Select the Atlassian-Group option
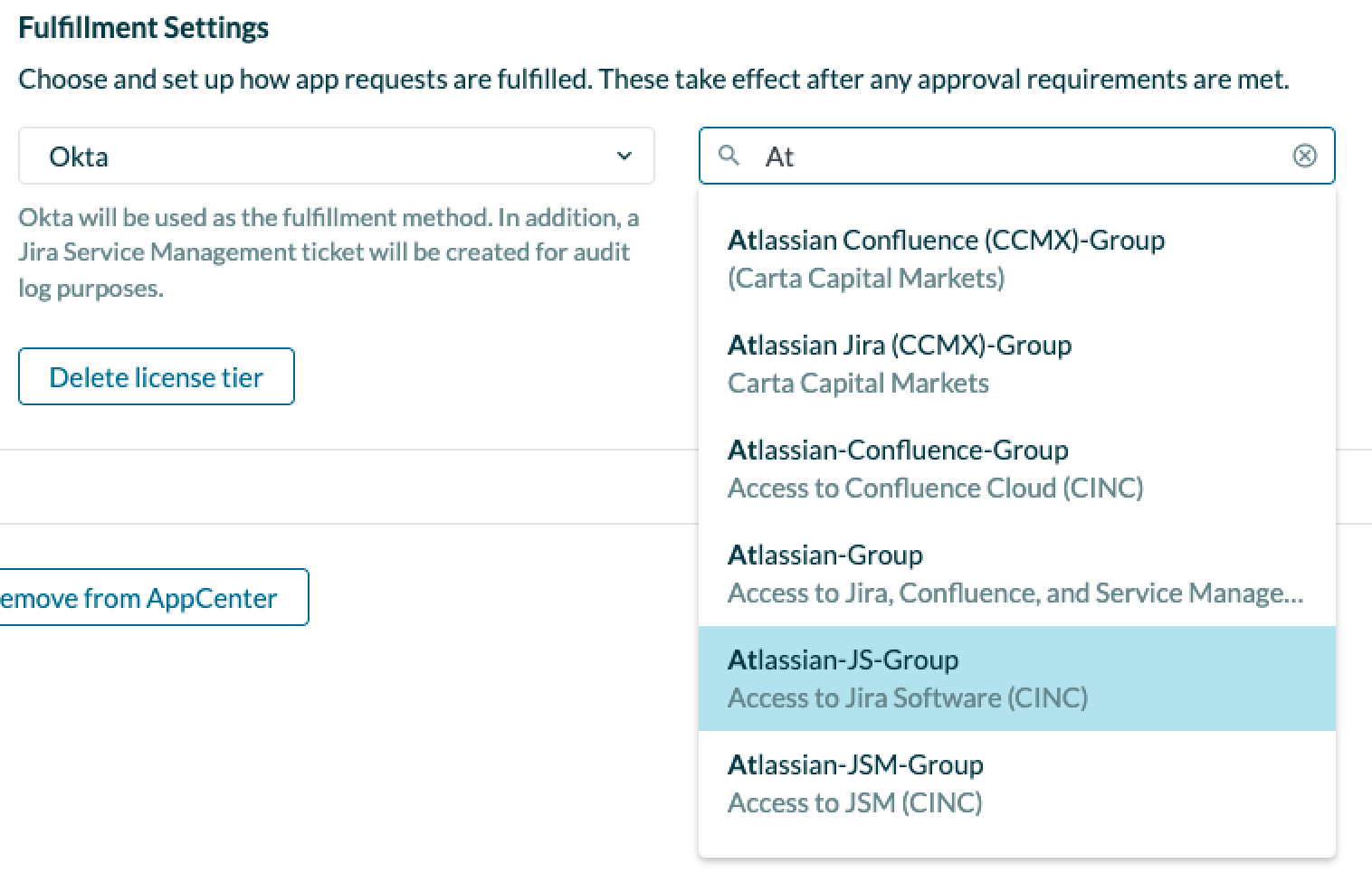This screenshot has width=1372, height=892. click(x=824, y=555)
